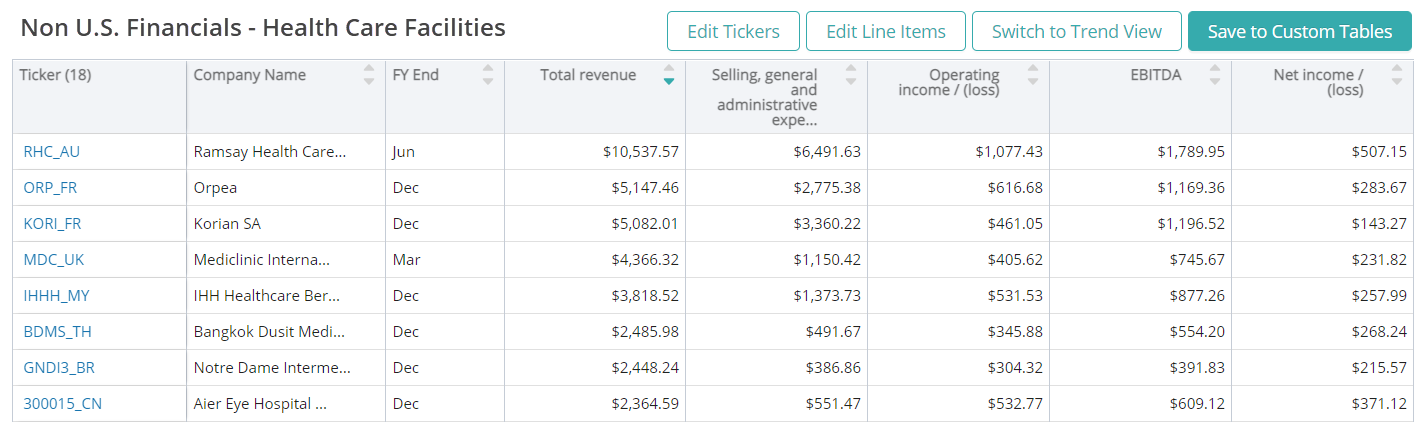Save table to Custom Tables
The width and height of the screenshot is (1428, 441).
tap(1299, 31)
